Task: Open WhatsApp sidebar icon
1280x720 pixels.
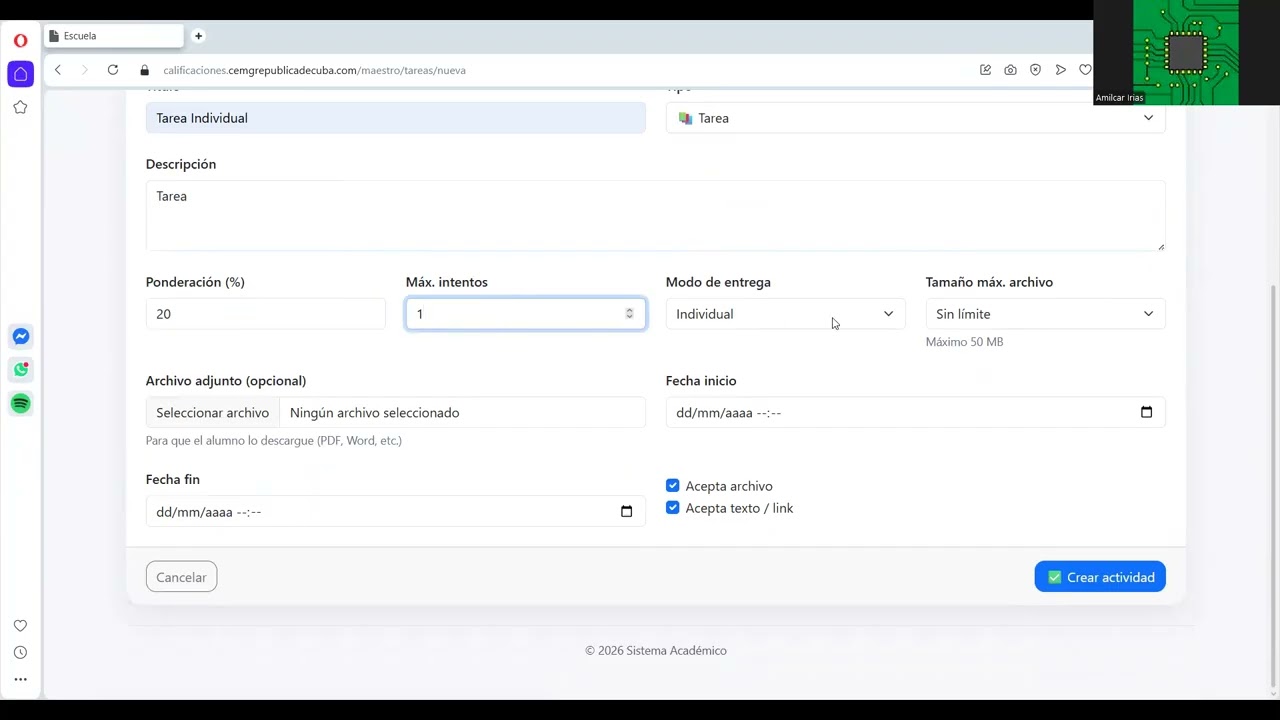Action: point(20,370)
